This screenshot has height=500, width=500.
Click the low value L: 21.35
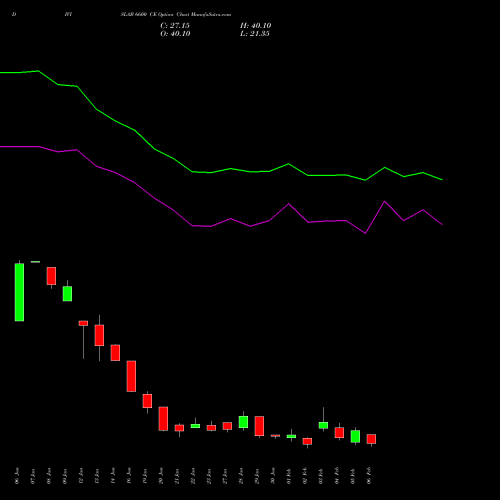click(x=255, y=34)
